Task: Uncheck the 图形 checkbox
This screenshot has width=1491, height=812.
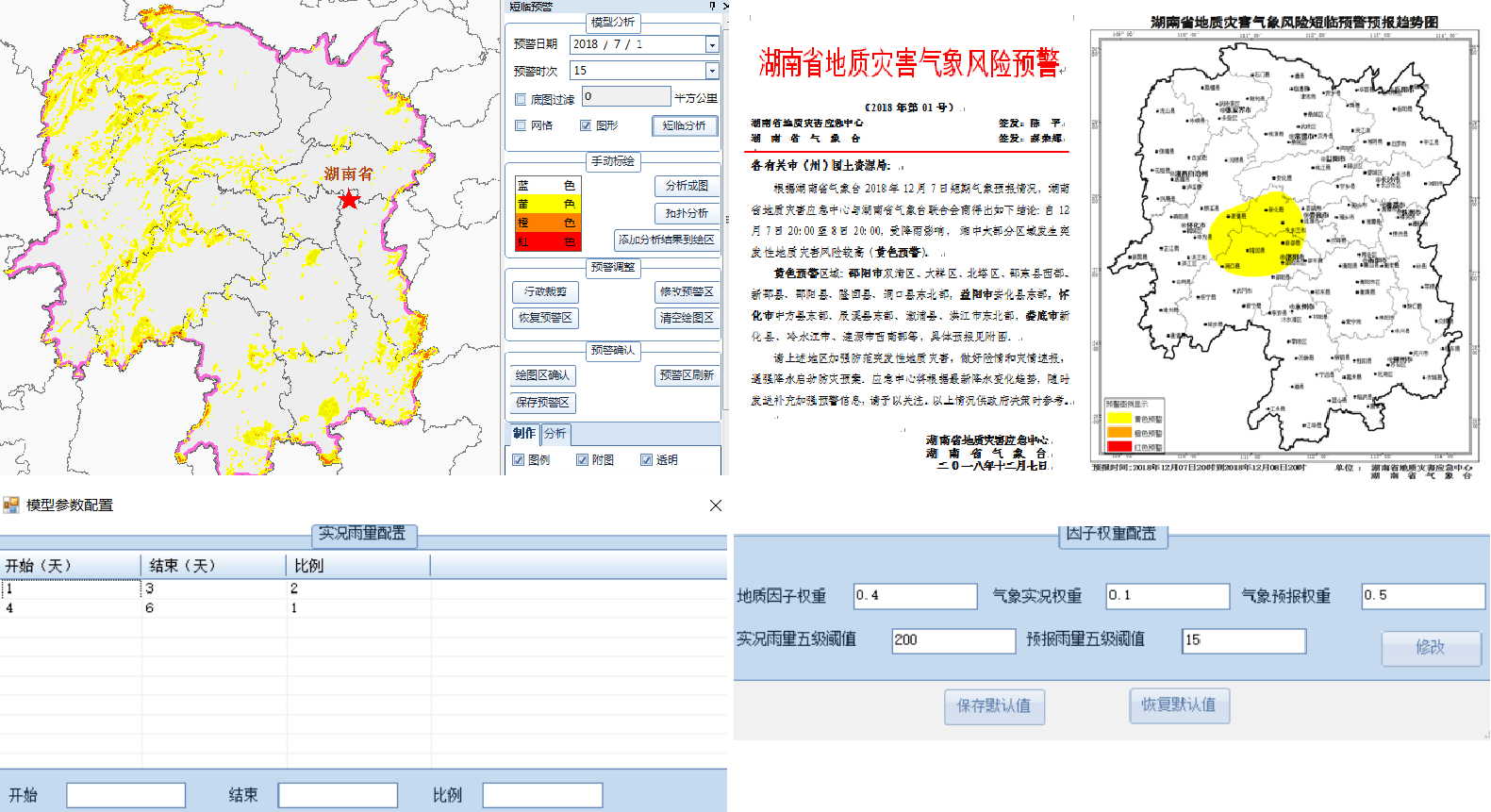Action: click(x=586, y=125)
